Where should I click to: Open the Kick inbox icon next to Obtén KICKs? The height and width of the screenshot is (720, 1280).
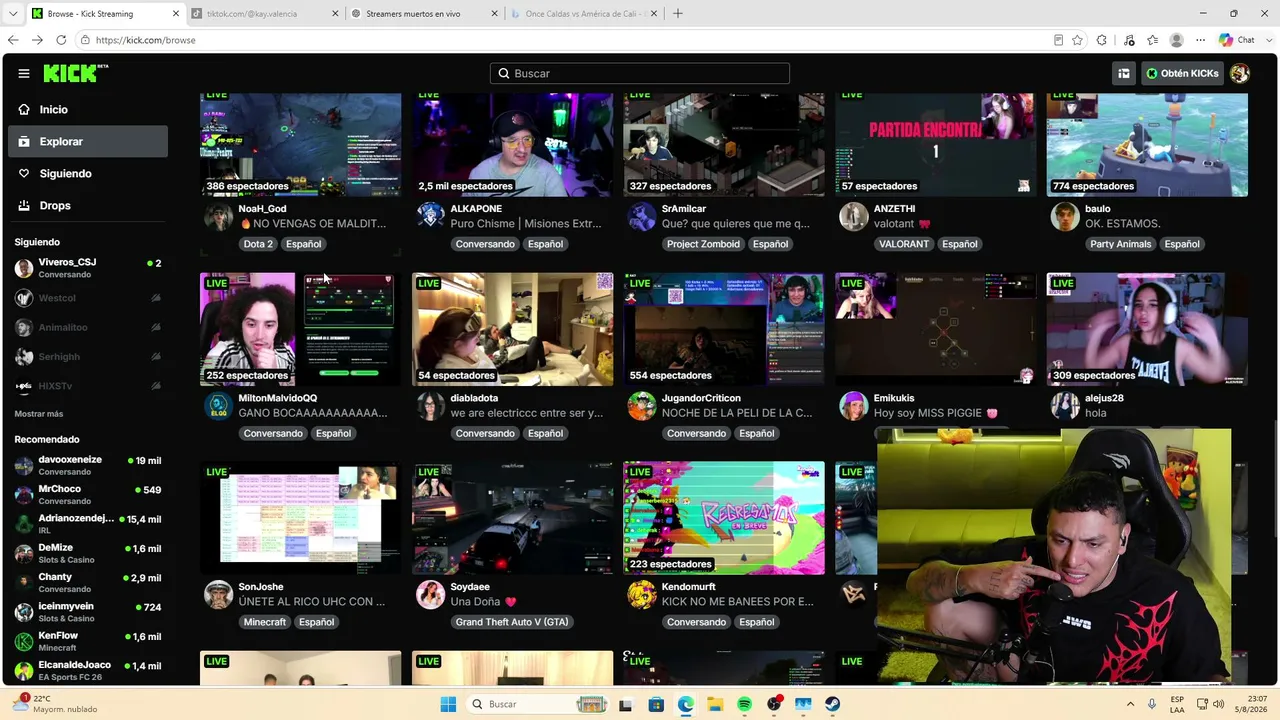1124,73
